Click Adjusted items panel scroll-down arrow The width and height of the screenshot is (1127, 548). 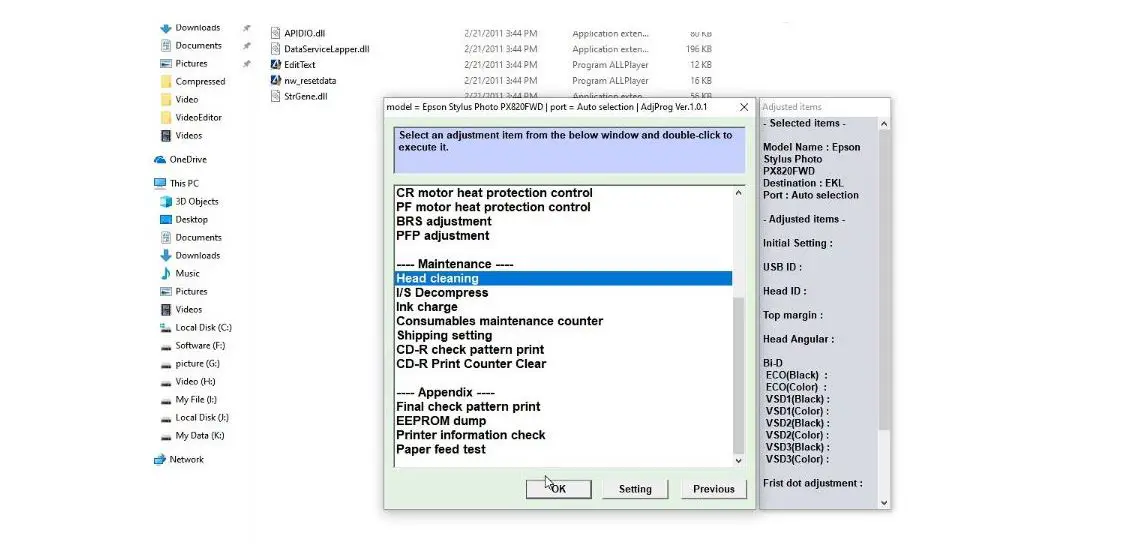884,503
